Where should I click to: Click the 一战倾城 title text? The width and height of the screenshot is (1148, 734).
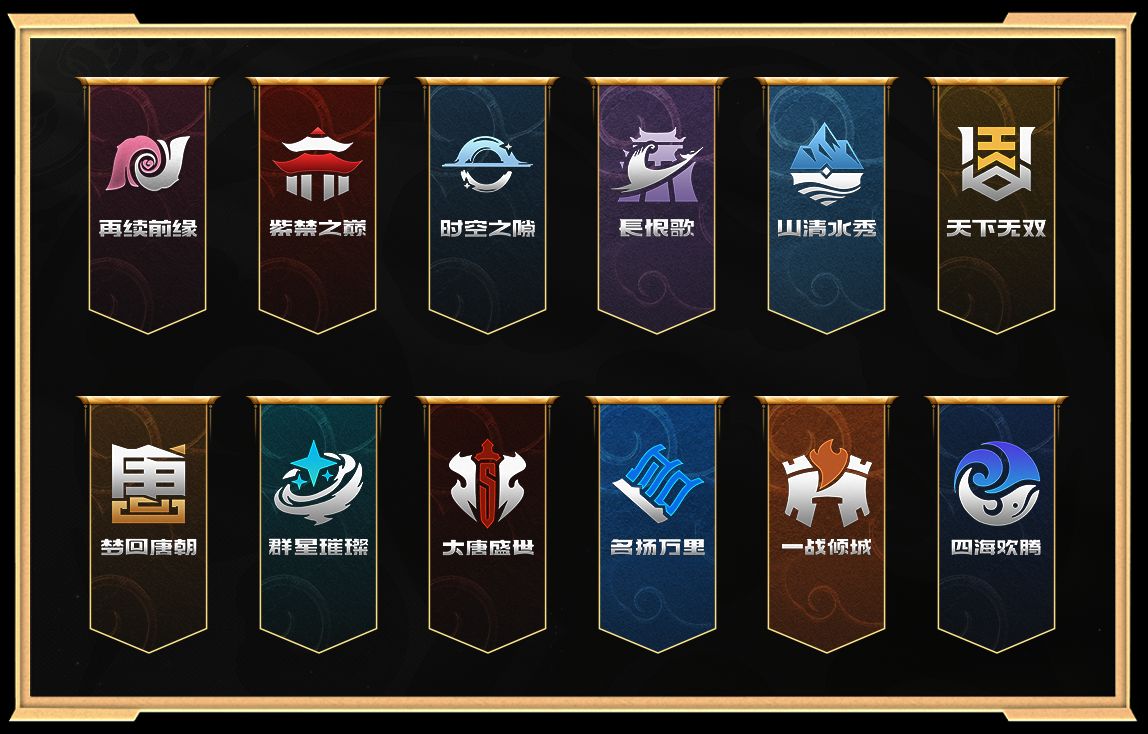click(x=827, y=547)
